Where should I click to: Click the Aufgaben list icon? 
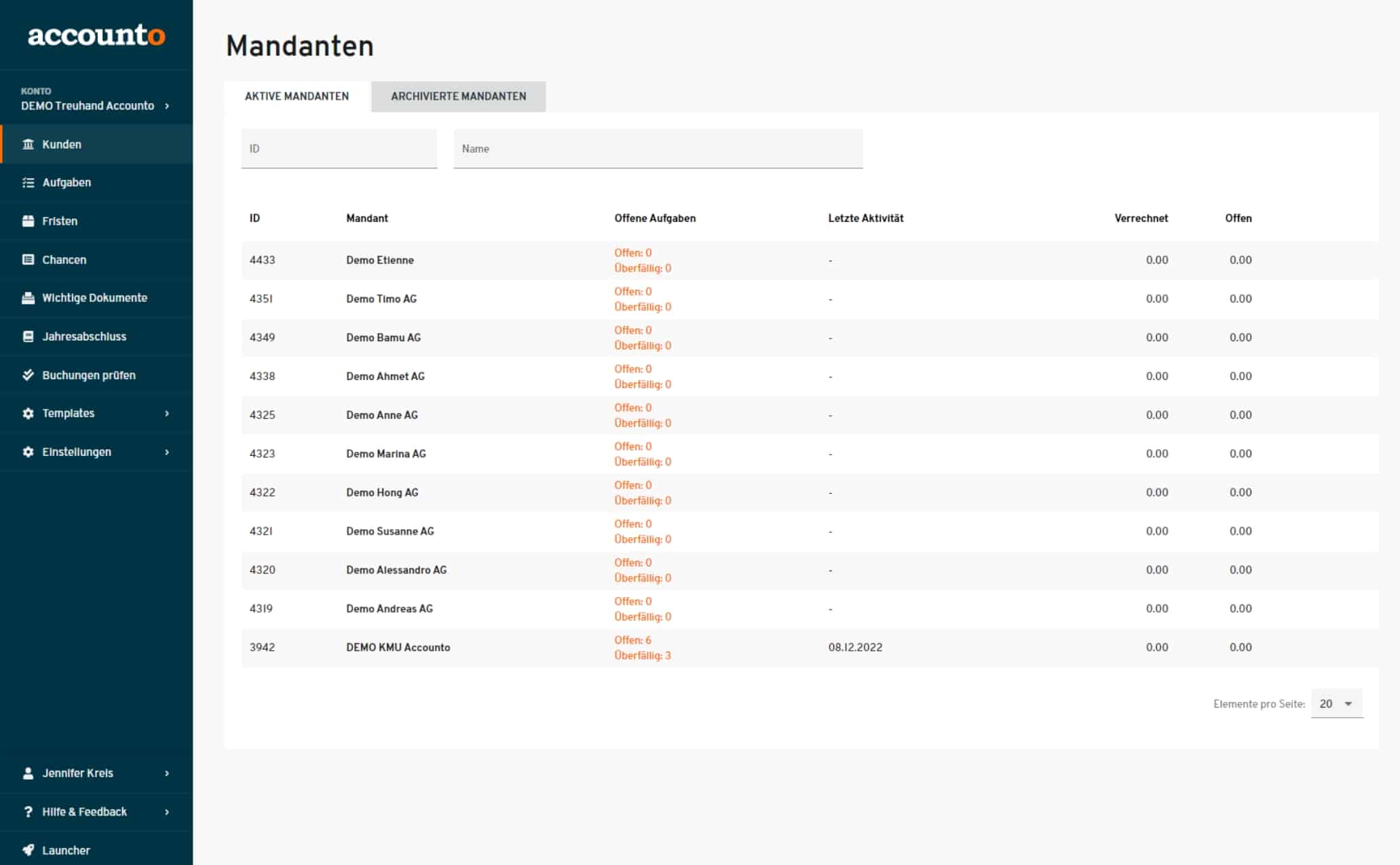(x=28, y=182)
